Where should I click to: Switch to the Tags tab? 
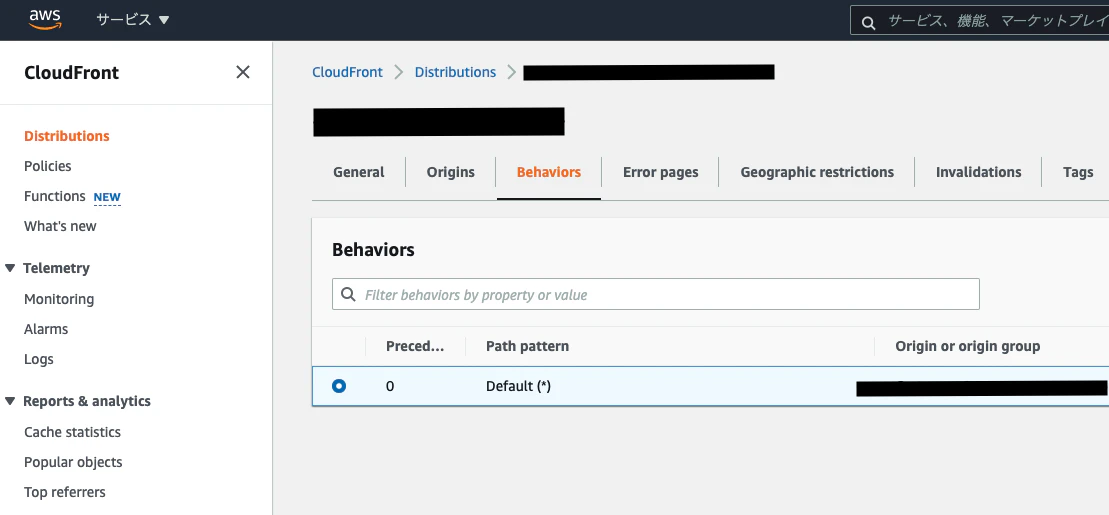coord(1078,172)
